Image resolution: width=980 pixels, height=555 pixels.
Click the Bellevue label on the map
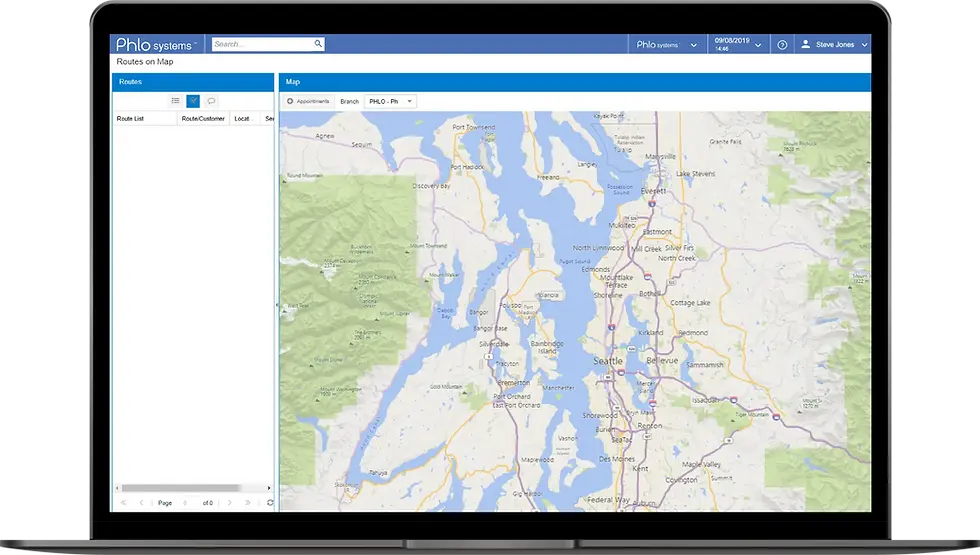pos(662,361)
